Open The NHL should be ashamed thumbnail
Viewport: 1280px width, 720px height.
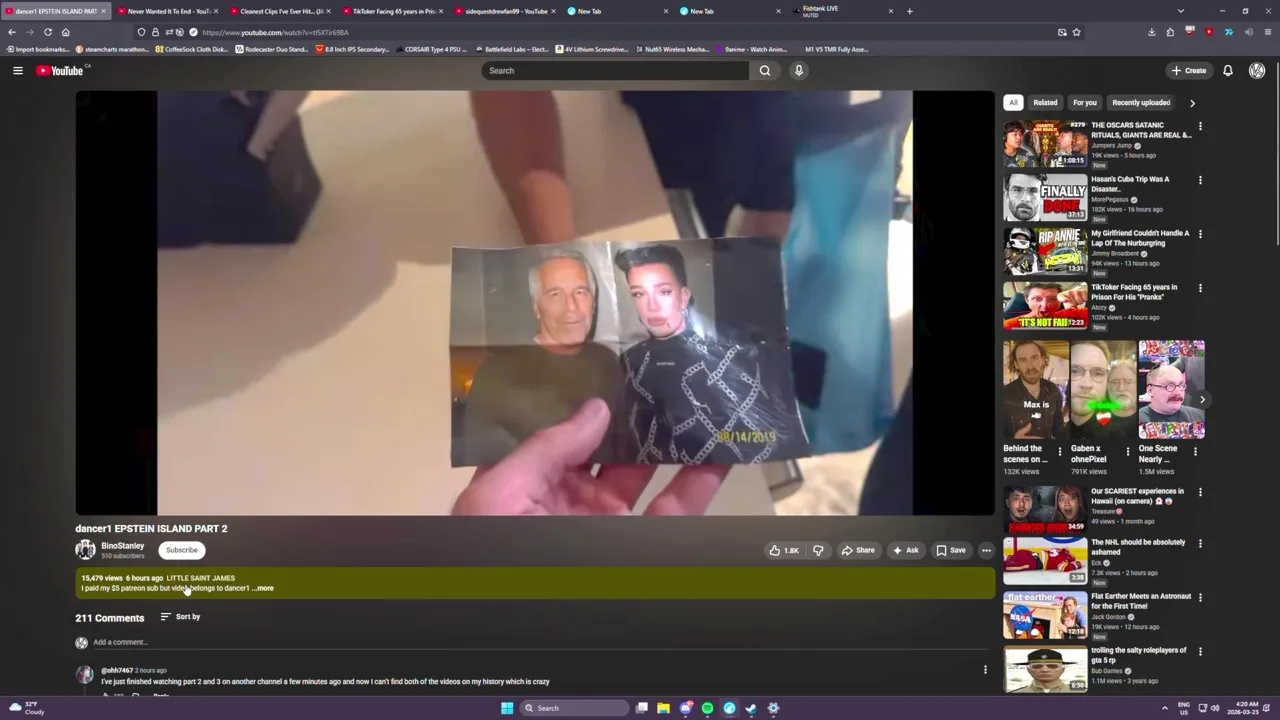[1045, 560]
